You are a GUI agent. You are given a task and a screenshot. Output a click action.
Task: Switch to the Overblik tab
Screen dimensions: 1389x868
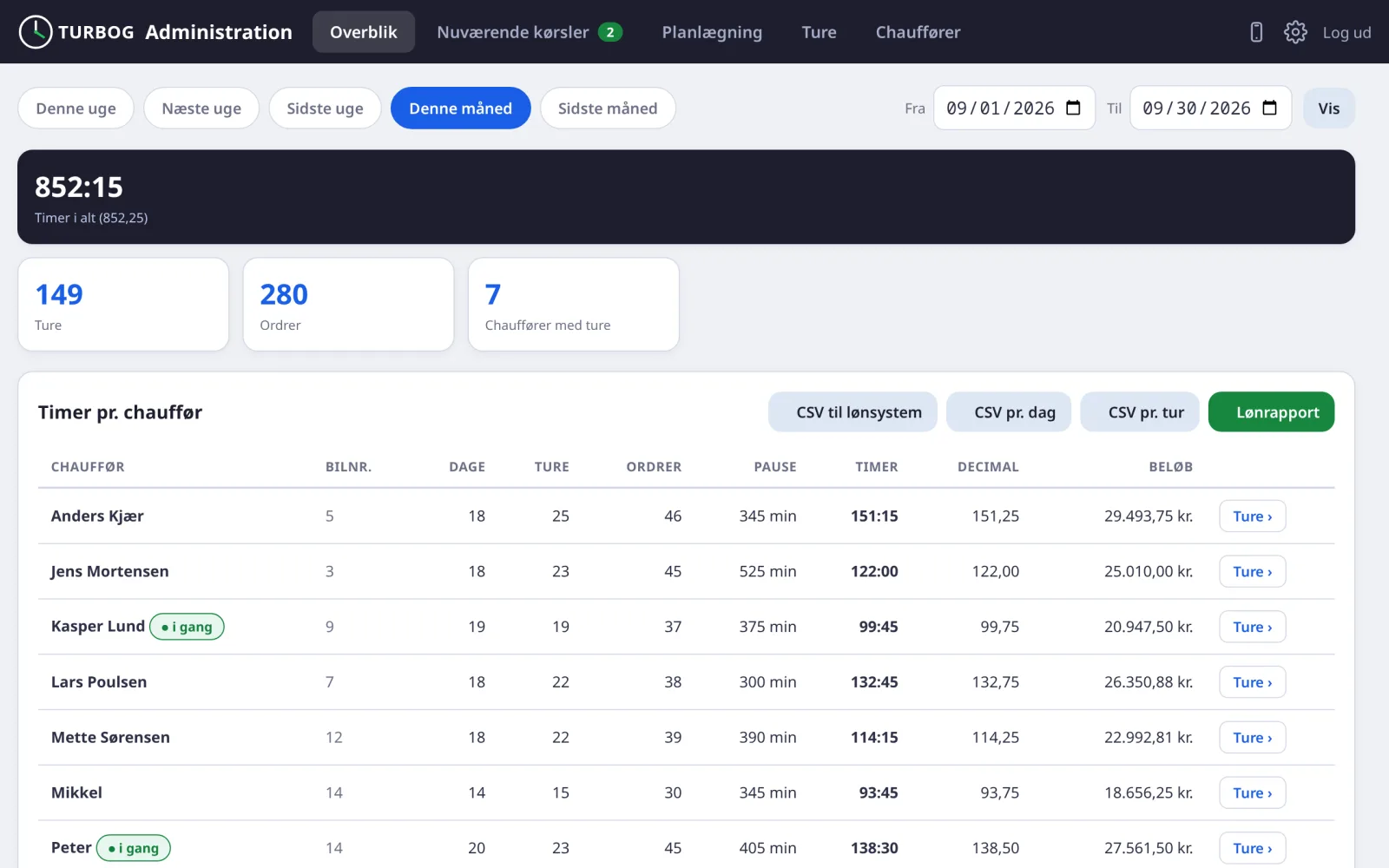coord(364,32)
